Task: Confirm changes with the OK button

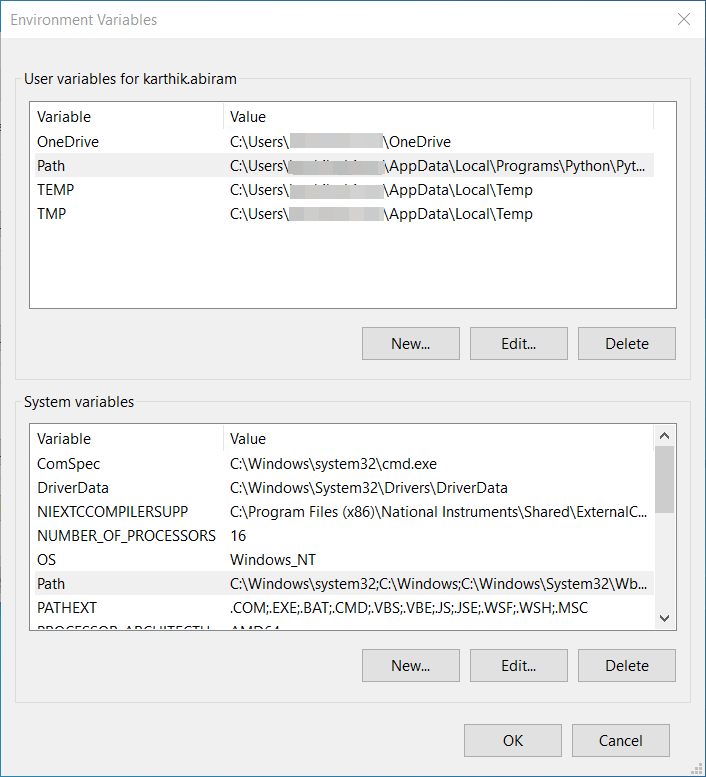Action: pyautogui.click(x=512, y=740)
